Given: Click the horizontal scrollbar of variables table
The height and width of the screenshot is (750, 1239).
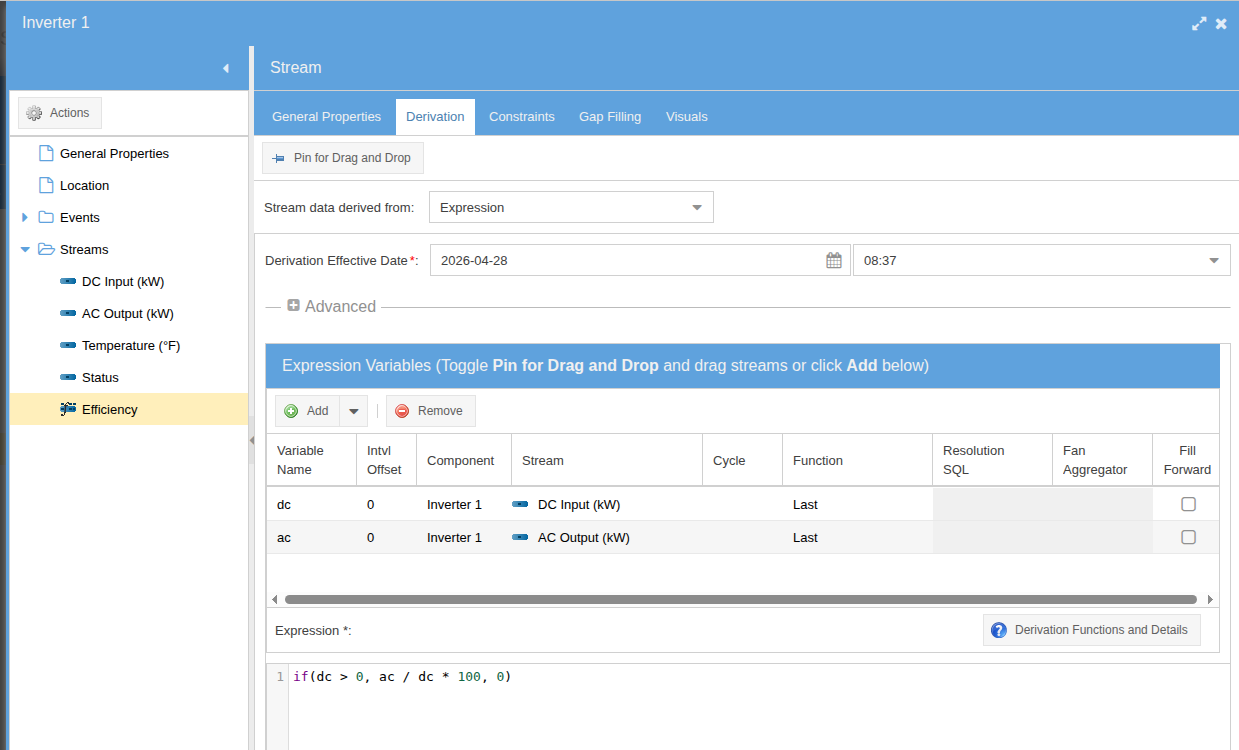Looking at the screenshot, I should 740,600.
